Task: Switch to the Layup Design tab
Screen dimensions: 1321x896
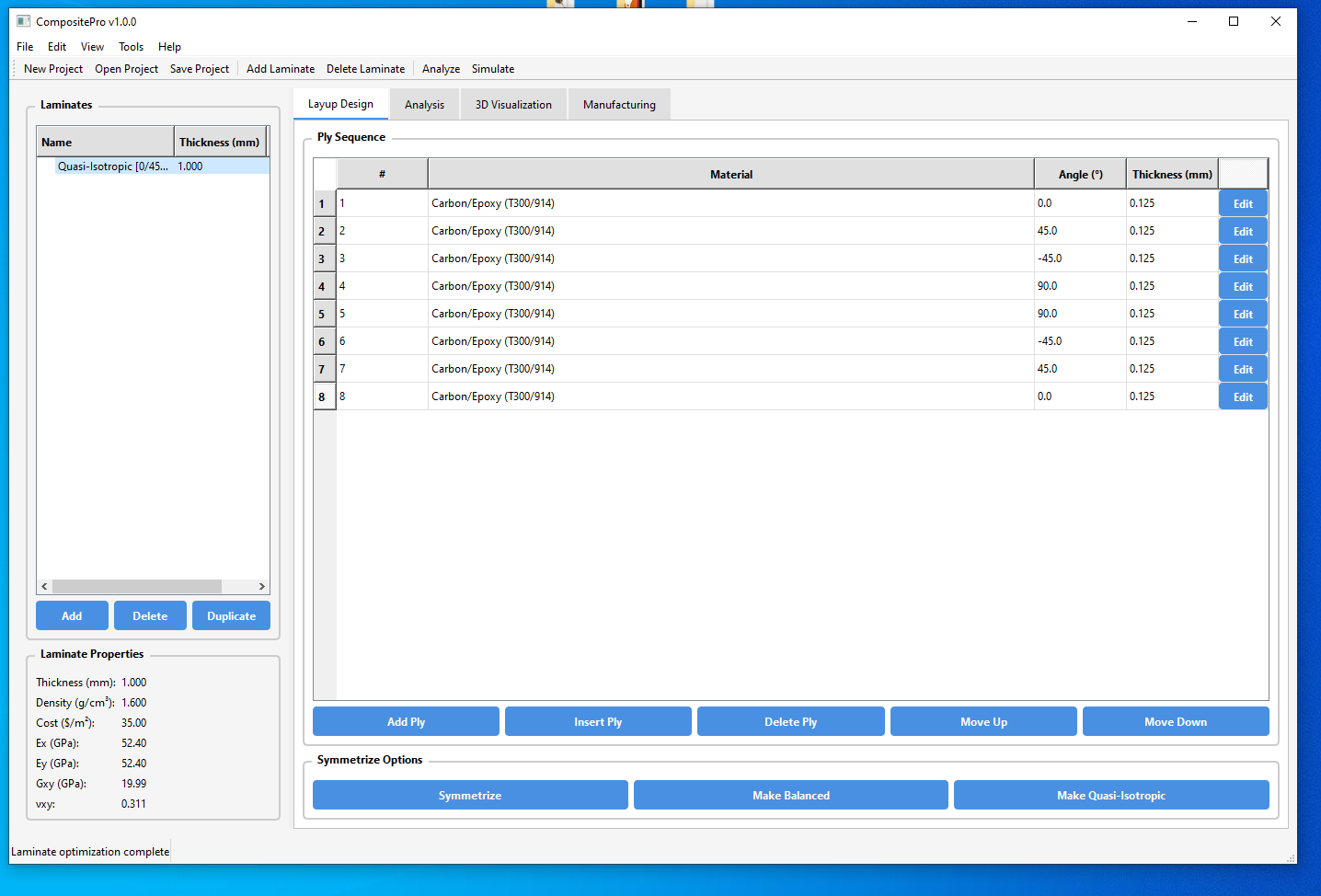Action: 340,104
